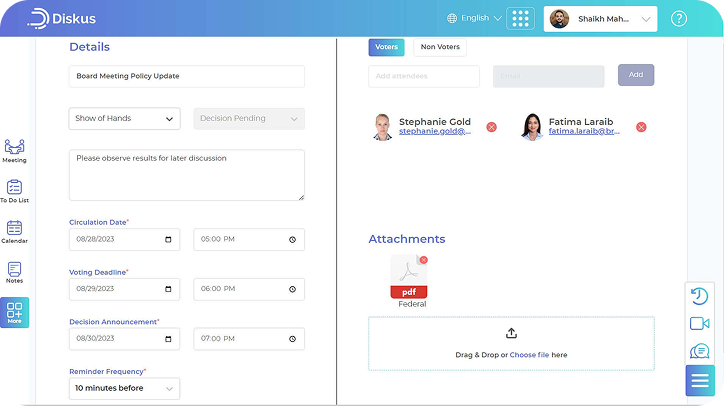Open Notes from the sidebar
The height and width of the screenshot is (406, 724).
coord(14,272)
